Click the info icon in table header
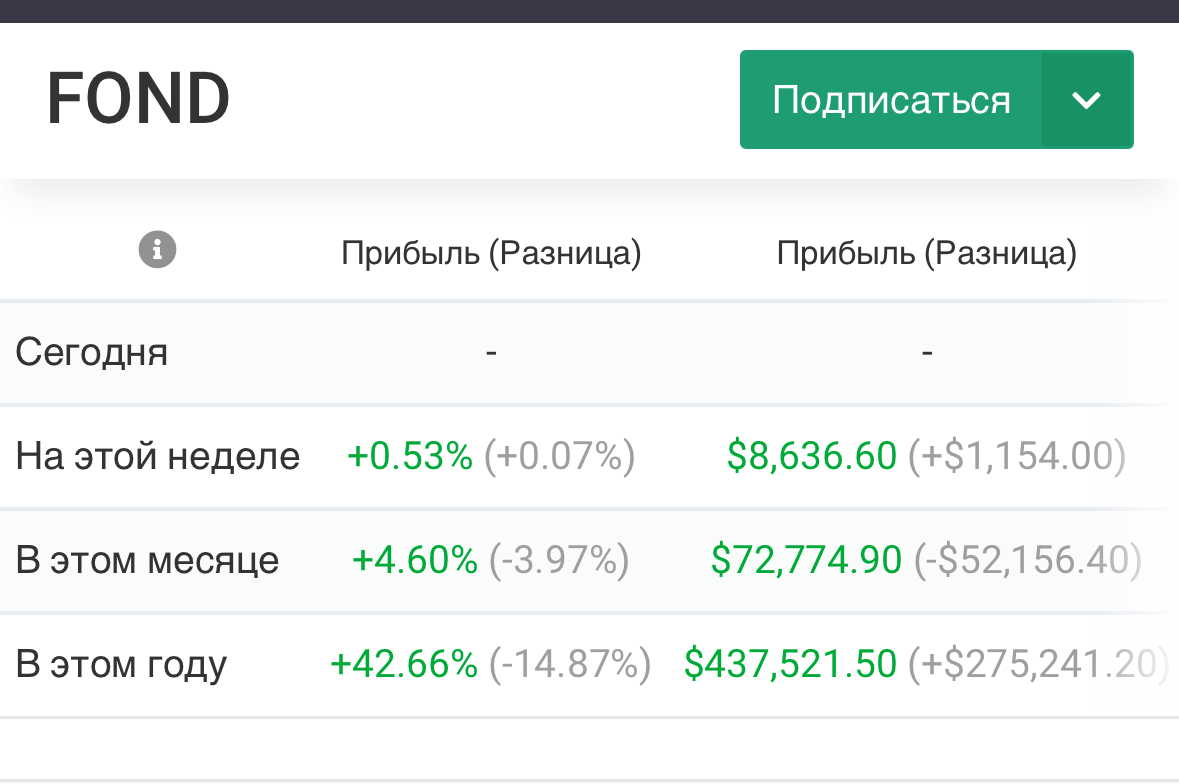The width and height of the screenshot is (1179, 784). point(157,249)
